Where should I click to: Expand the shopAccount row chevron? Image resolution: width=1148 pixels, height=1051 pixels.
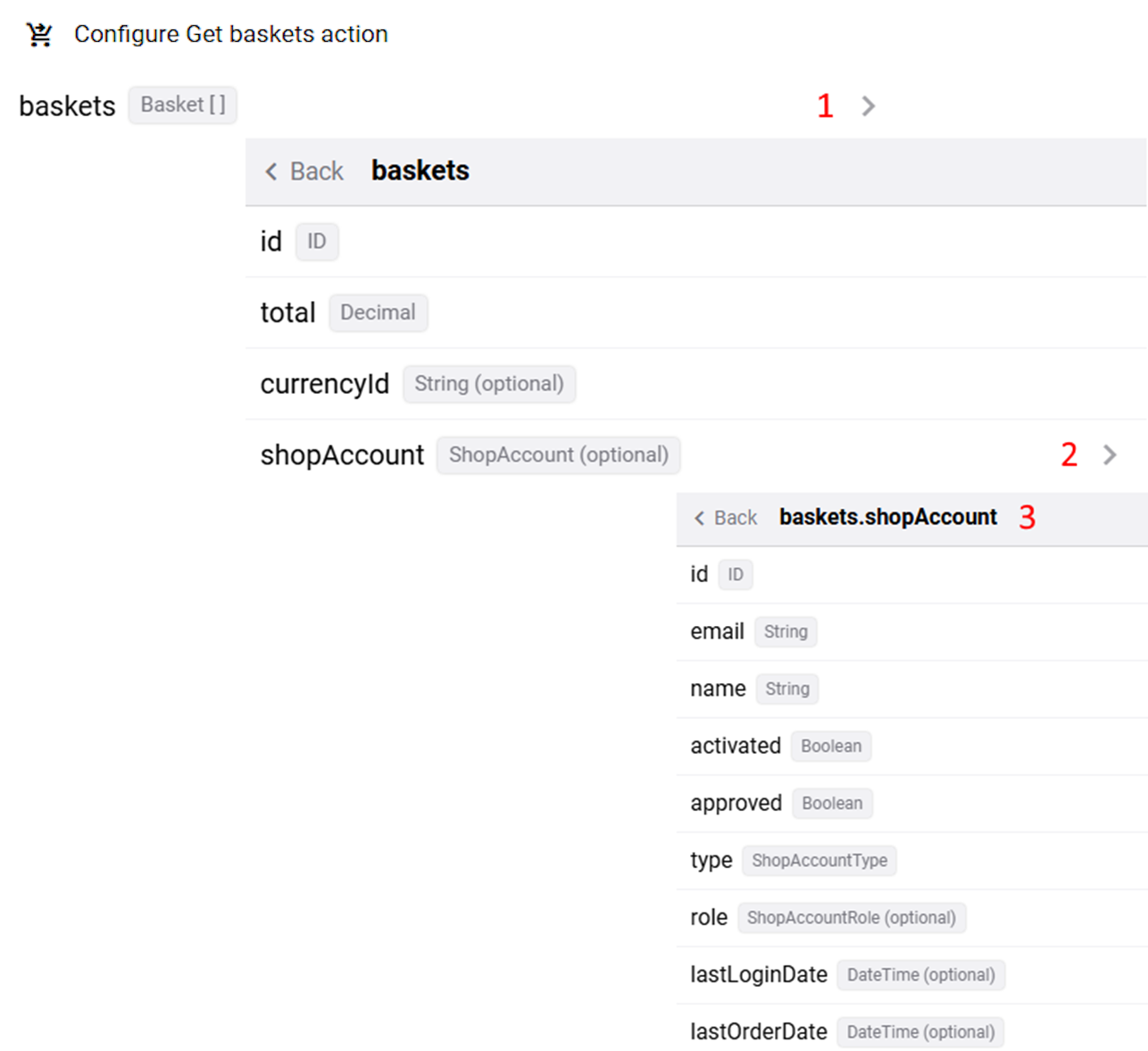(1110, 455)
